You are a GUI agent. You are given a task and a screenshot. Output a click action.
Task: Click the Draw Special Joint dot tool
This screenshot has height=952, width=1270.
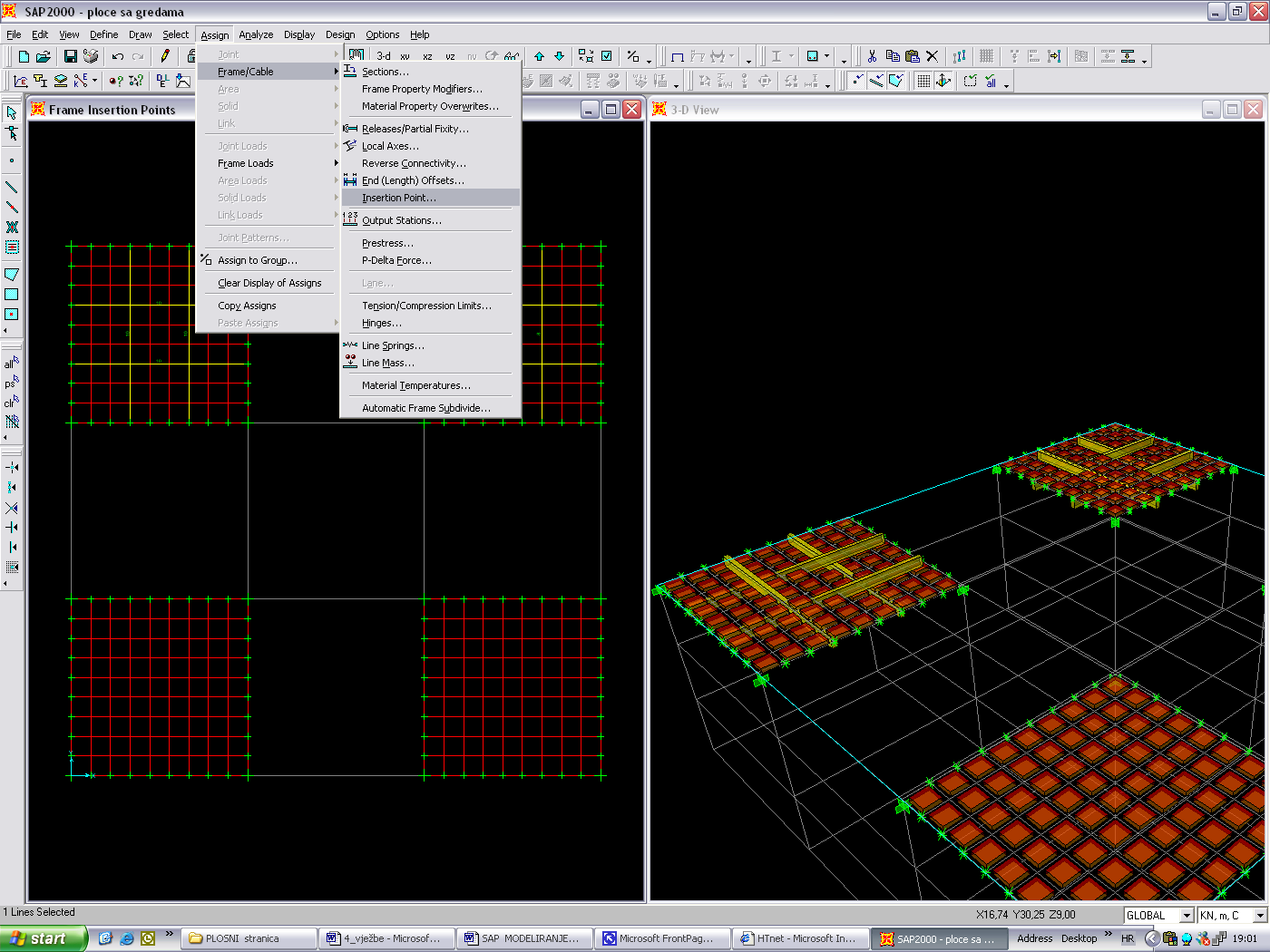point(12,160)
